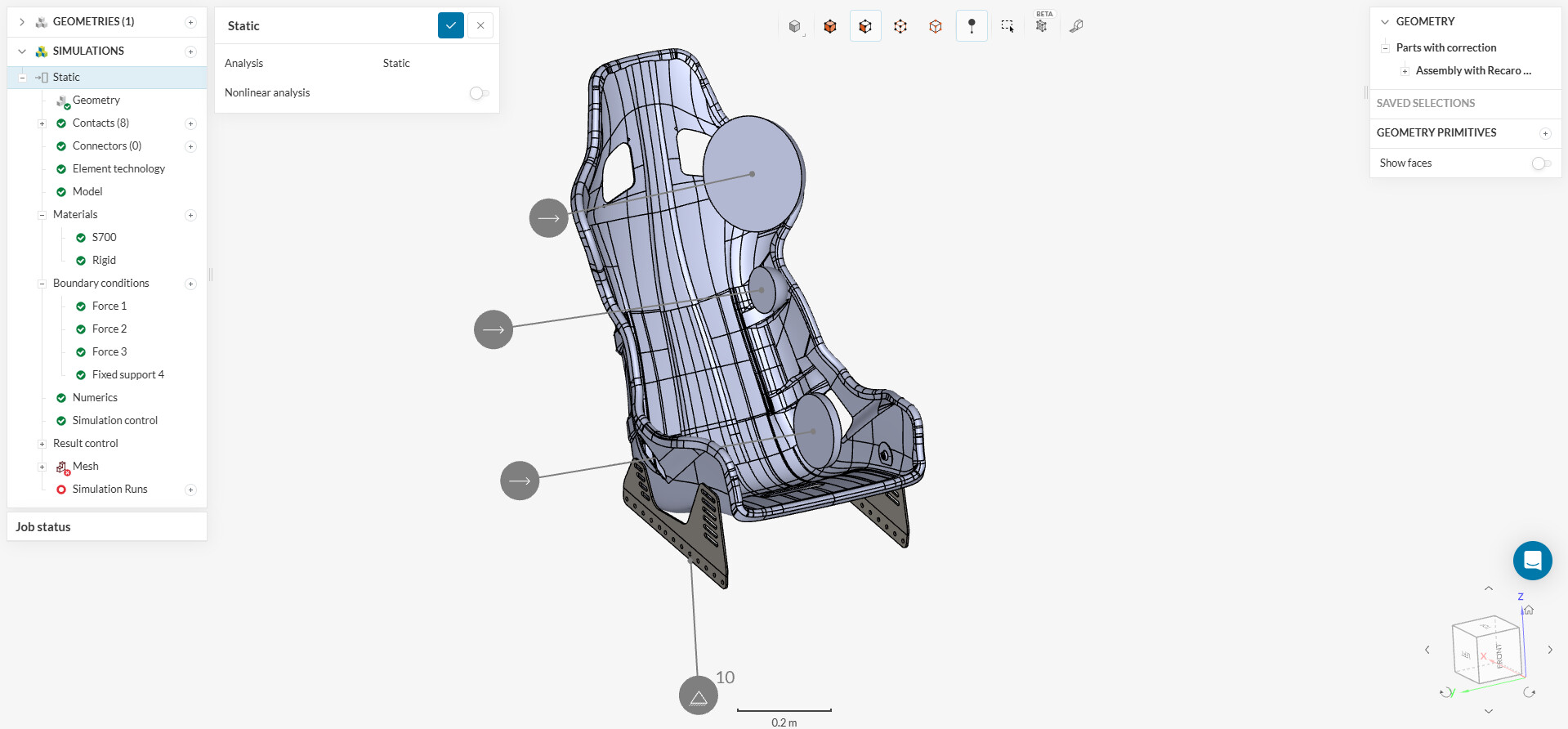
Task: Click the 0.2 m scale label
Action: click(784, 722)
